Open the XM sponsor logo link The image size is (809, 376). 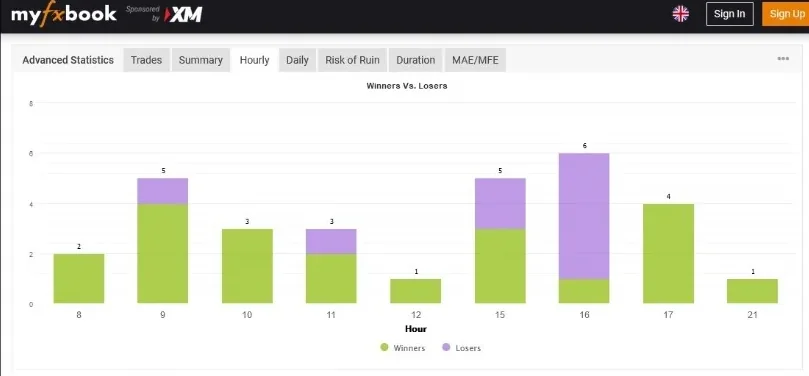183,15
